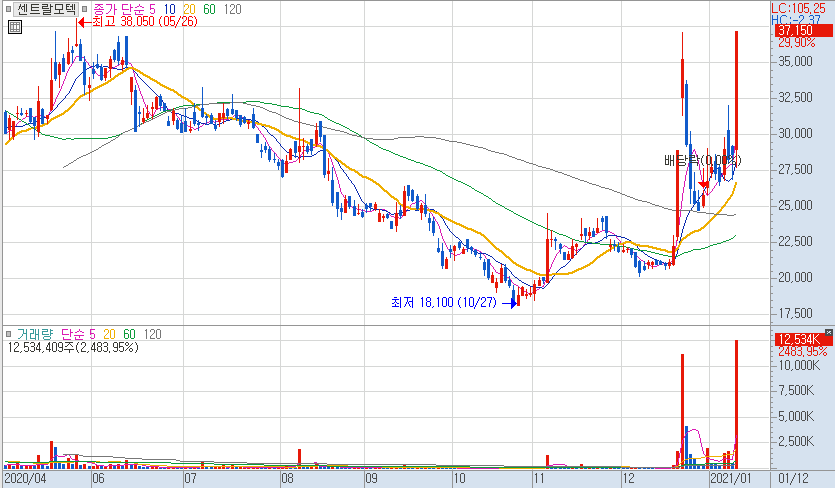Click the 배당락(0.00%) dividend annotation
835x488 pixels.
(x=702, y=160)
